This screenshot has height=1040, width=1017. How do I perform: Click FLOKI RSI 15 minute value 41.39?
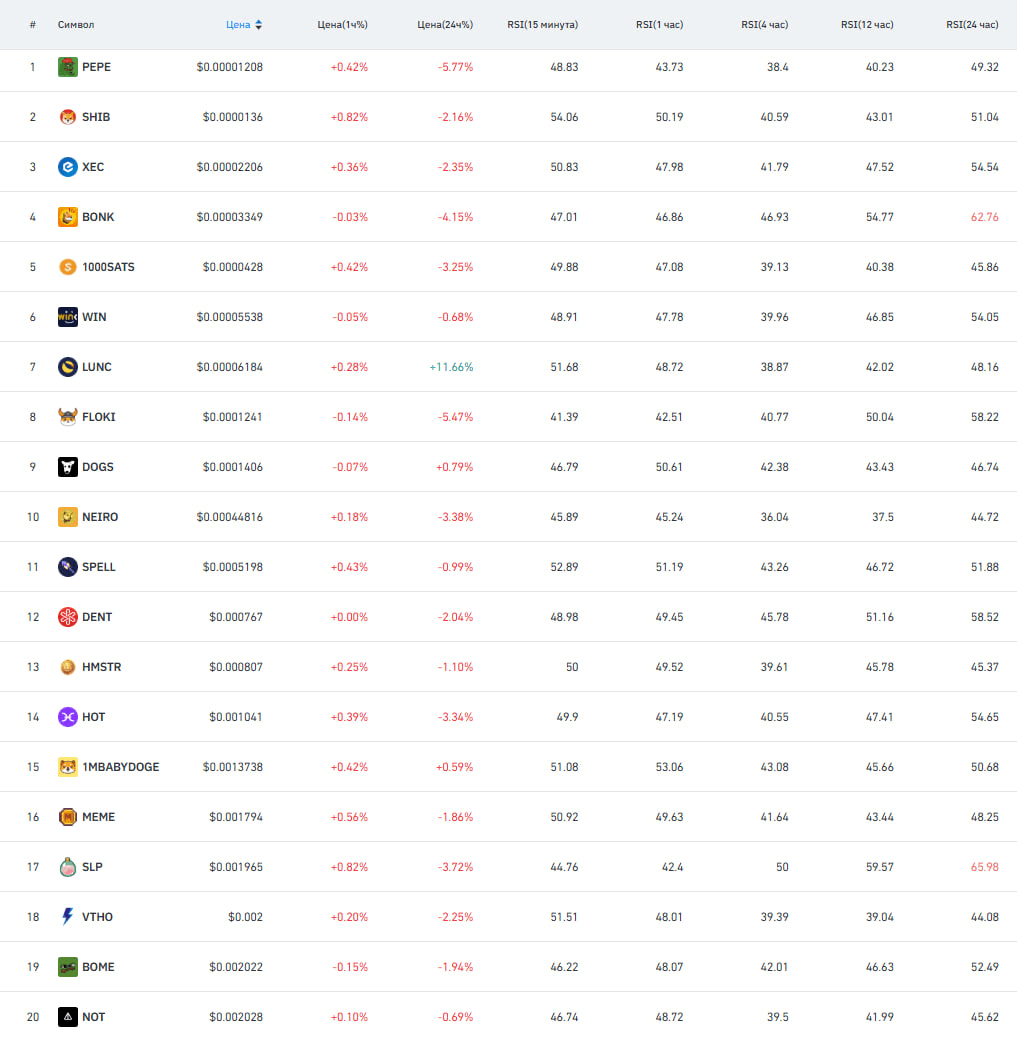coord(564,417)
